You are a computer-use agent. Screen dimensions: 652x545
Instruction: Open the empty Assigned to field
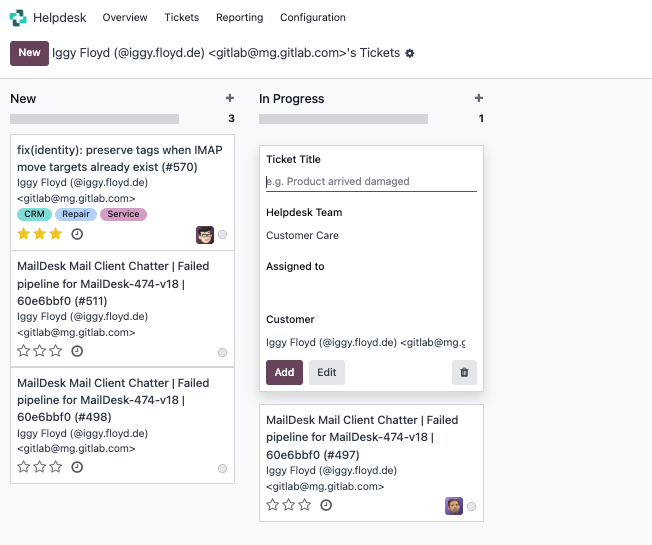coord(371,289)
